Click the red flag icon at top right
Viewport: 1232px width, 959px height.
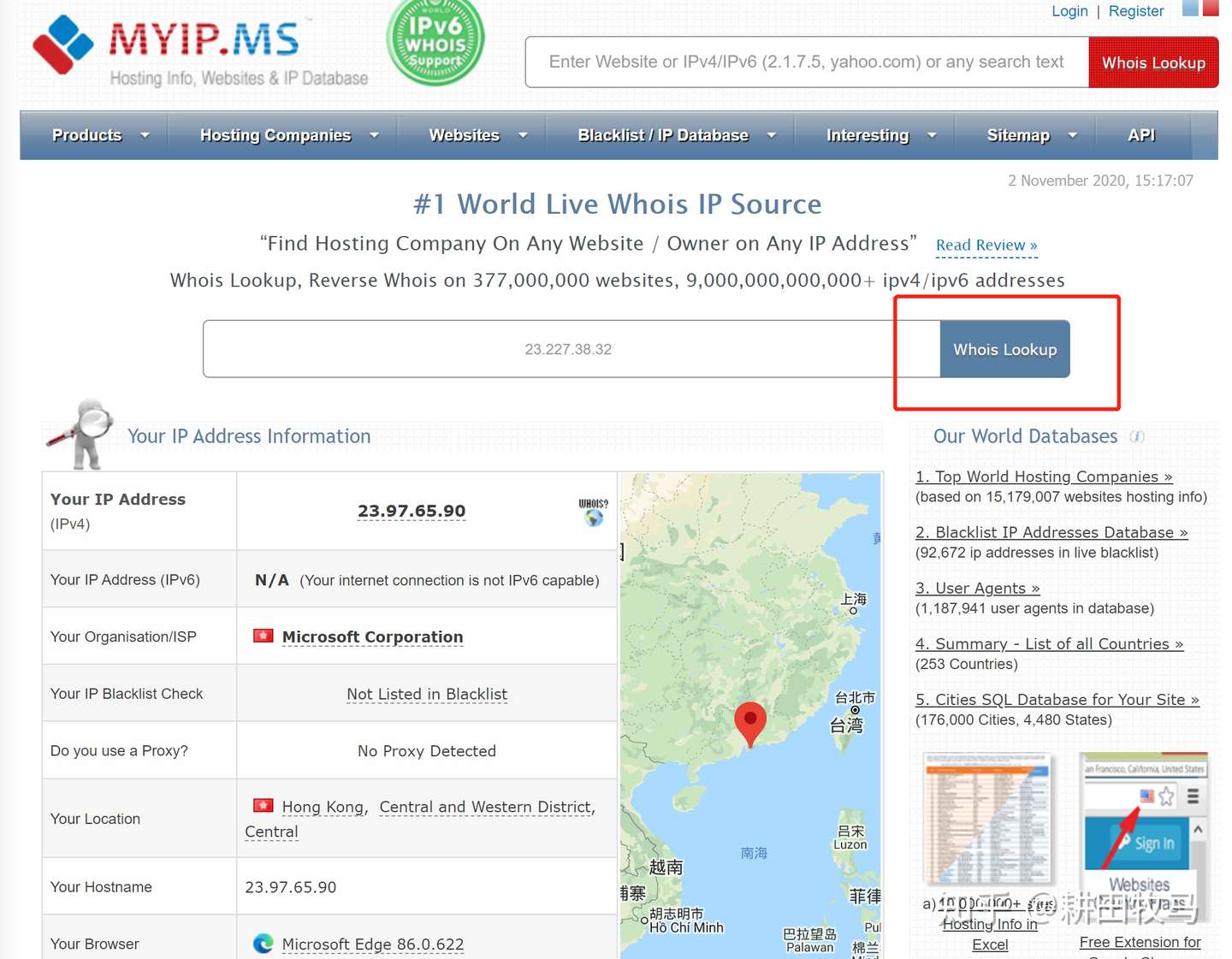(x=1211, y=9)
